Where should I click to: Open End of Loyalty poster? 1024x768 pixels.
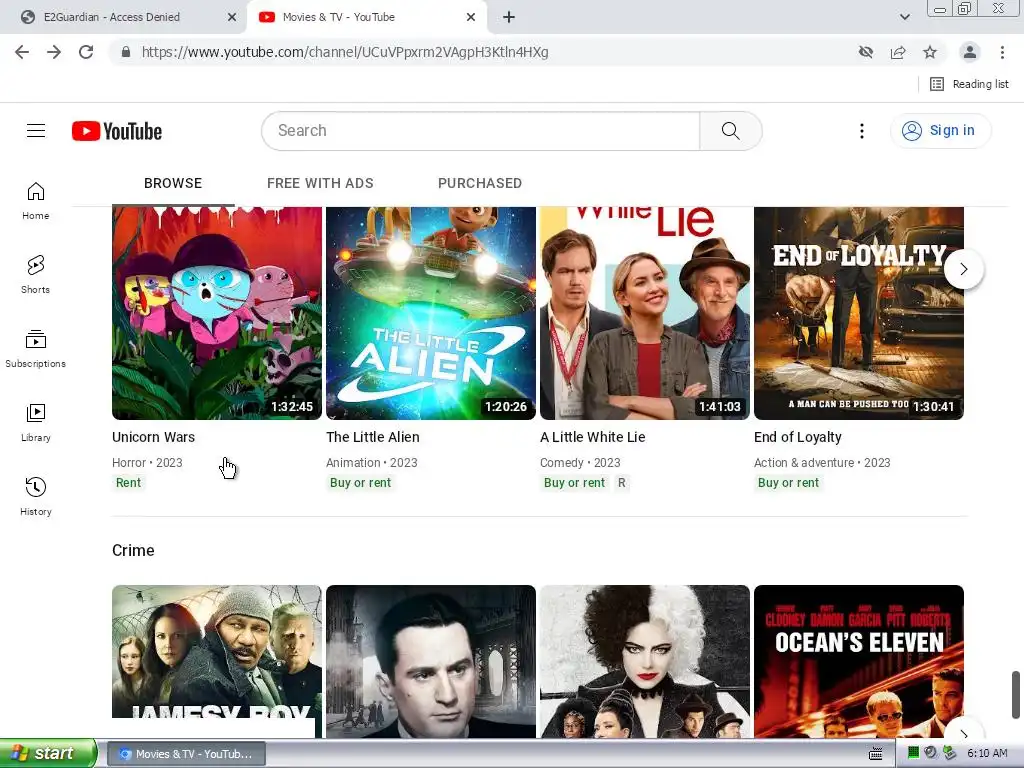(859, 313)
